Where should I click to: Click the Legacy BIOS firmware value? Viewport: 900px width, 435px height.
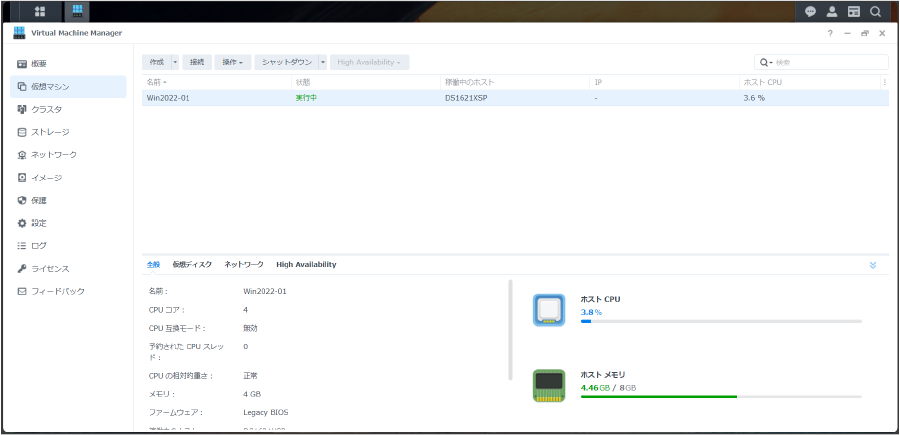tap(266, 413)
